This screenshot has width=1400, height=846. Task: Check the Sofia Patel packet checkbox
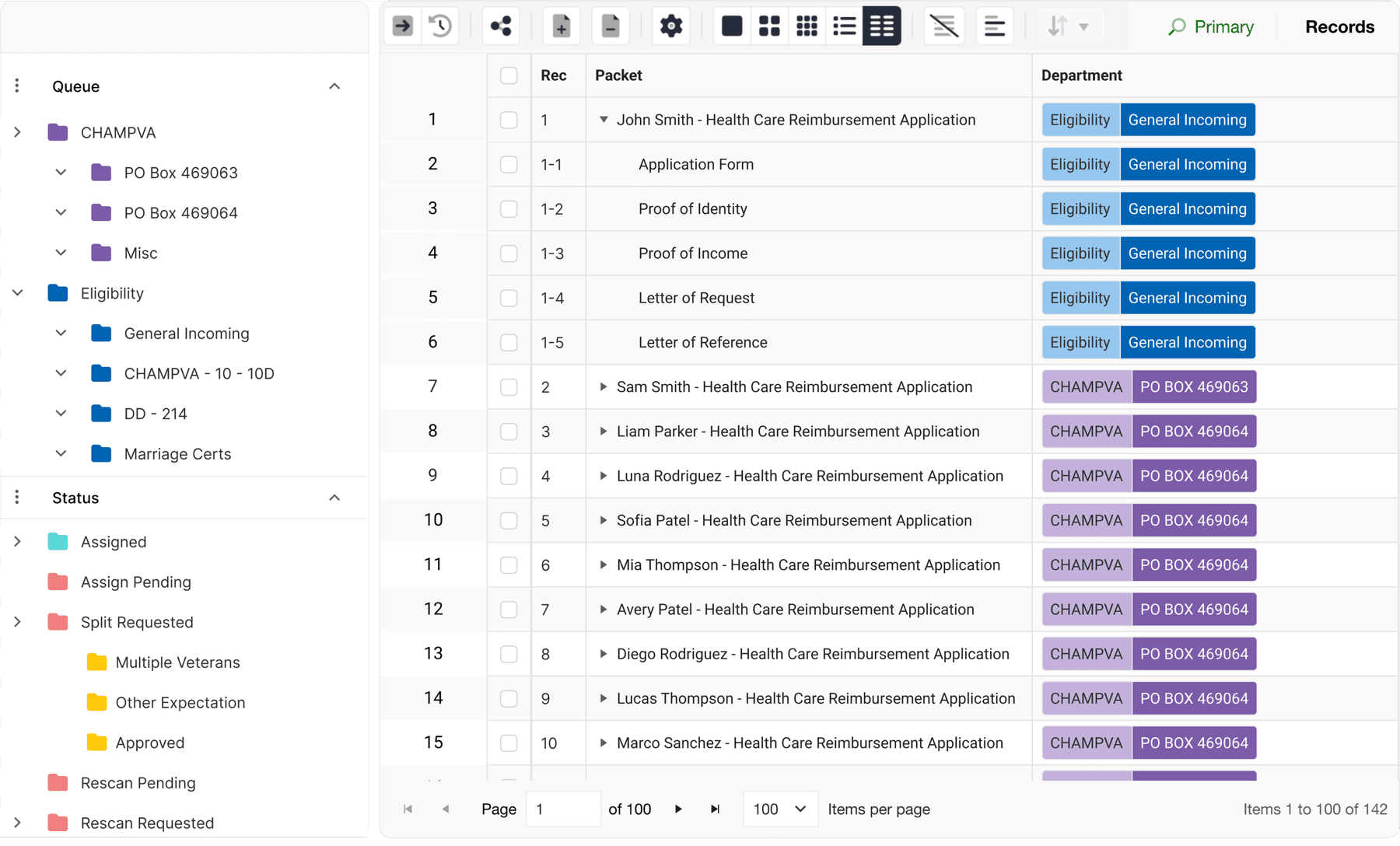[x=509, y=520]
